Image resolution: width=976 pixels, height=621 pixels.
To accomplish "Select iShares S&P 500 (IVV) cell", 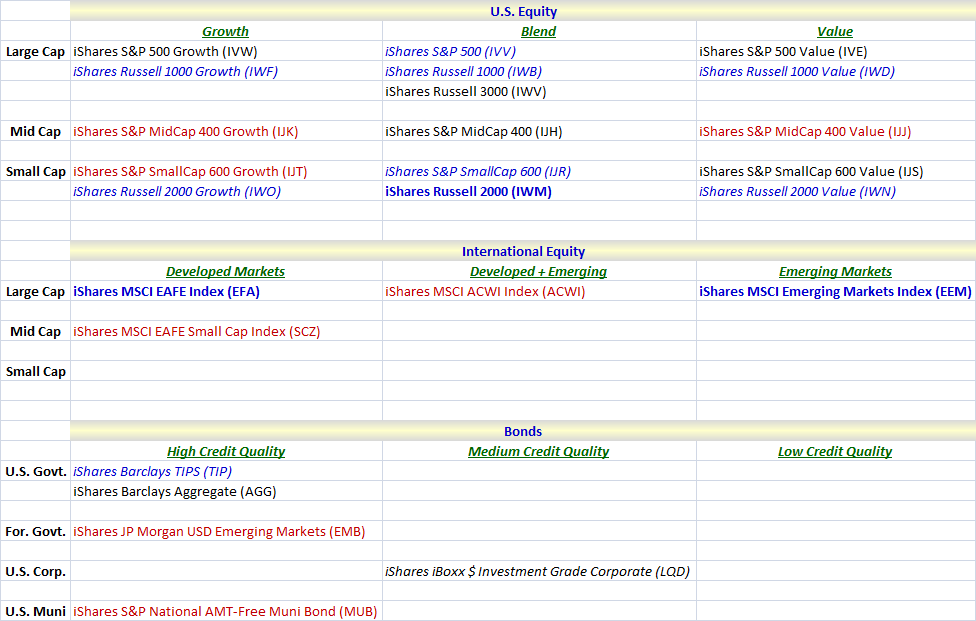I will pos(539,51).
